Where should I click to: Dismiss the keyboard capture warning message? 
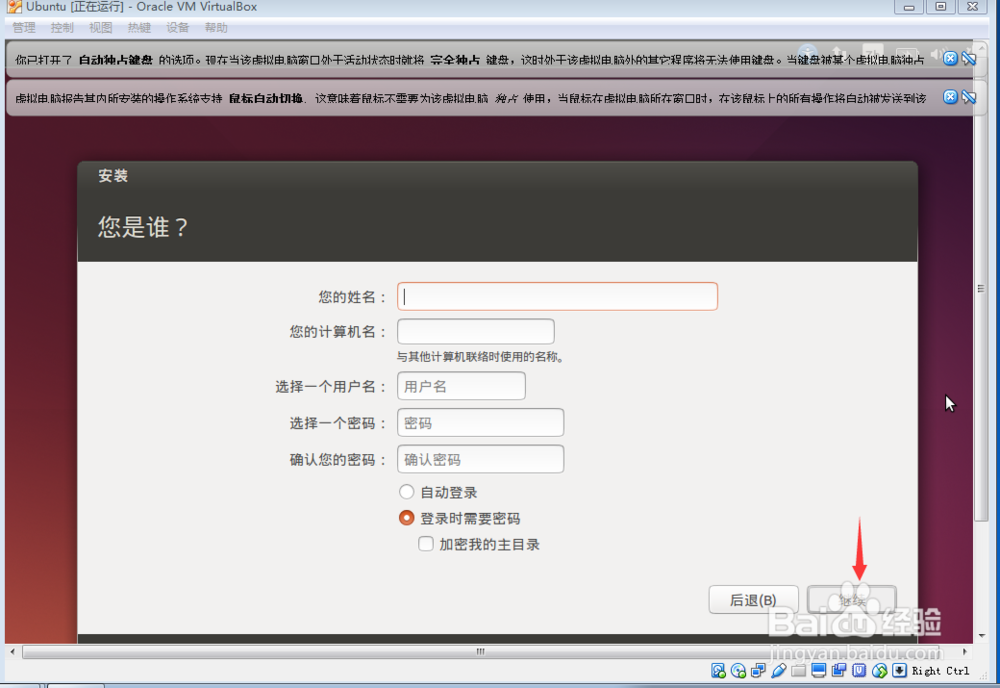(950, 56)
